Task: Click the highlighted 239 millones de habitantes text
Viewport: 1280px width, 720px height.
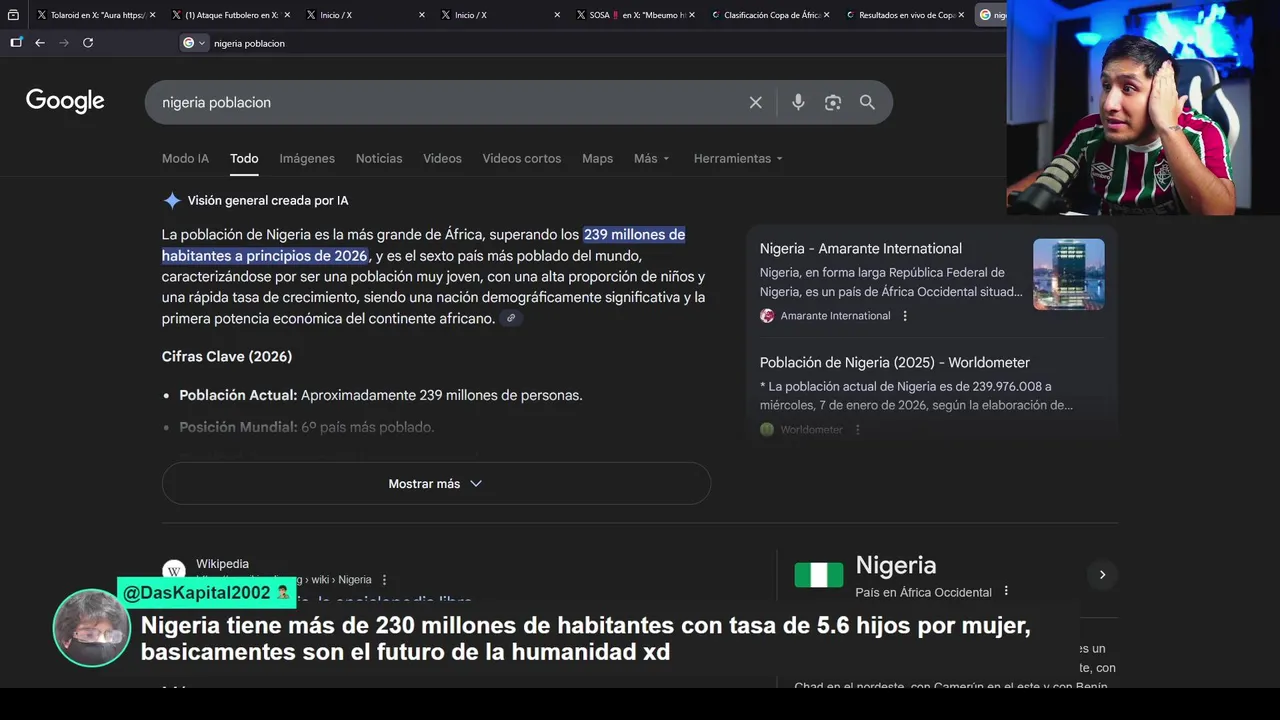Action: click(634, 234)
